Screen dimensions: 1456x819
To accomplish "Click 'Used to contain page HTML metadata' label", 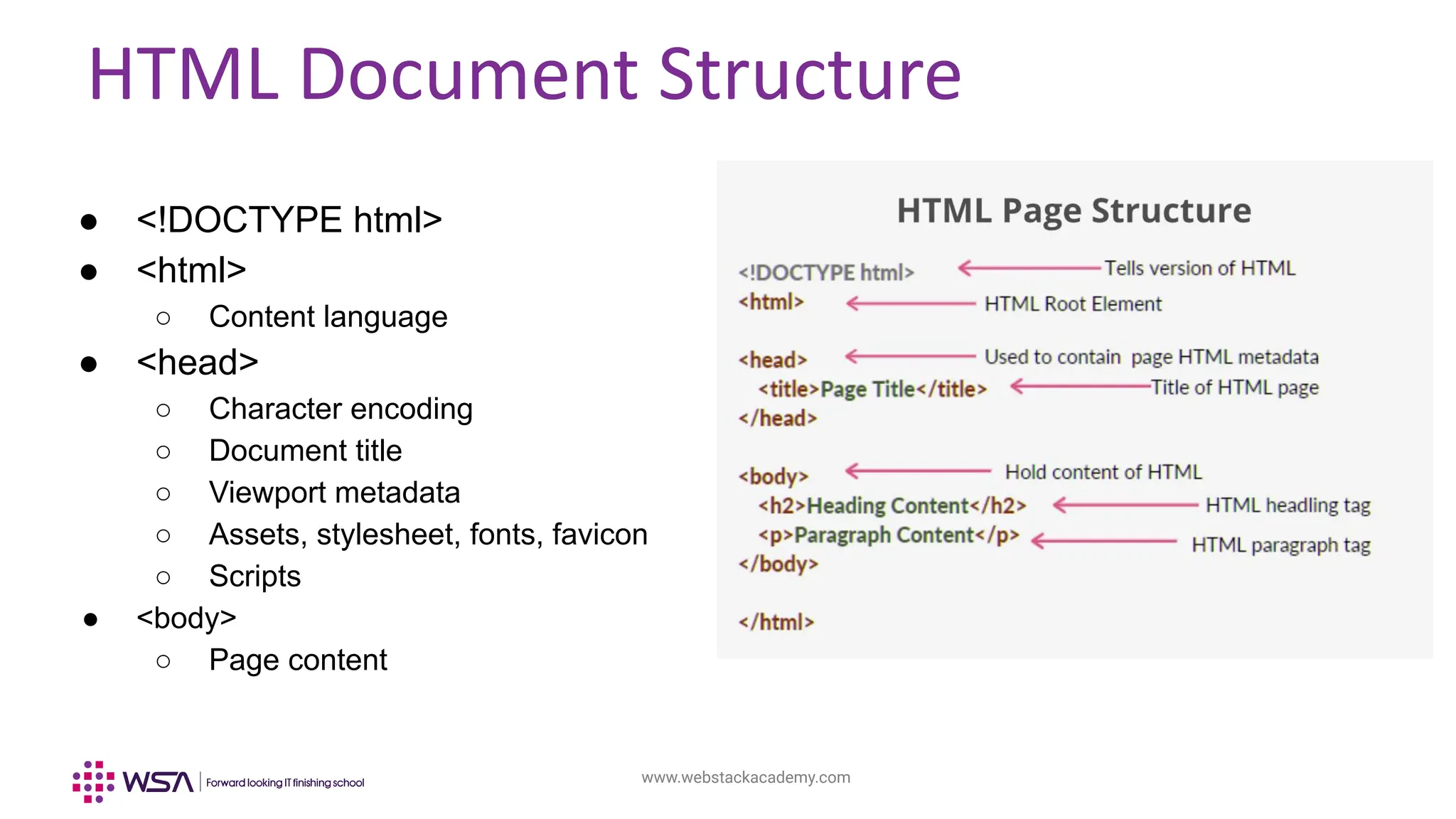I will [1152, 357].
